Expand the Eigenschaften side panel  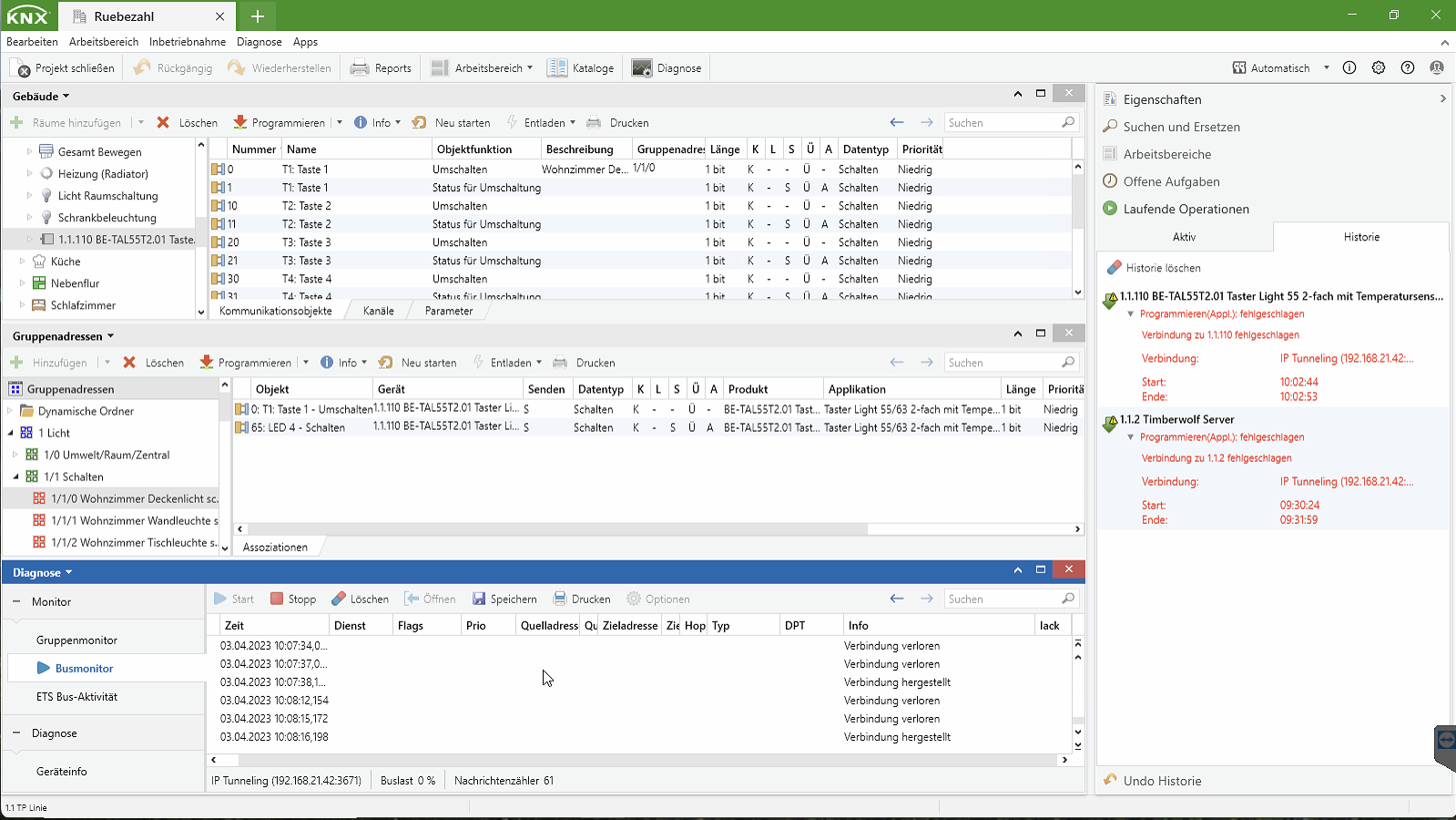(1442, 98)
